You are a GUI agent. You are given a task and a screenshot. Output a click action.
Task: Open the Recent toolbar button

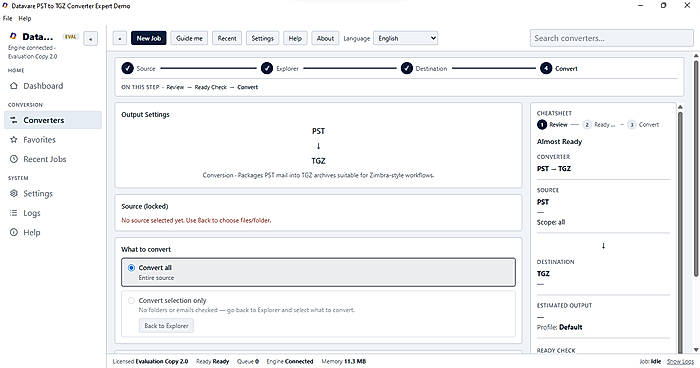tap(227, 38)
